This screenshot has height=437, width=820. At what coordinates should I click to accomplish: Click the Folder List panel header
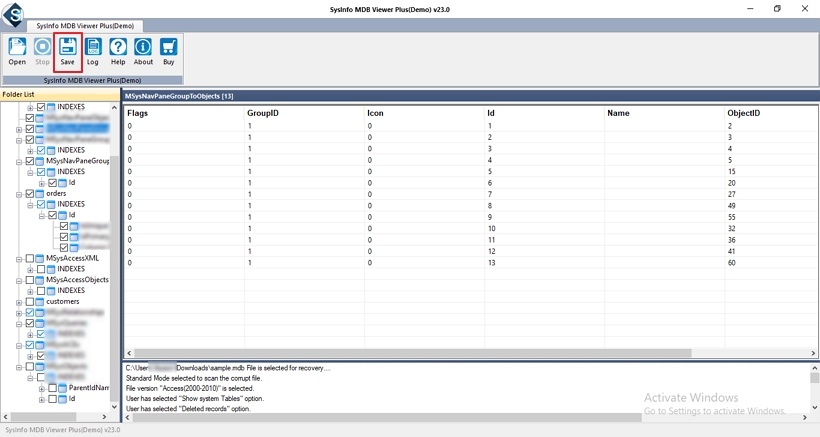[60, 95]
